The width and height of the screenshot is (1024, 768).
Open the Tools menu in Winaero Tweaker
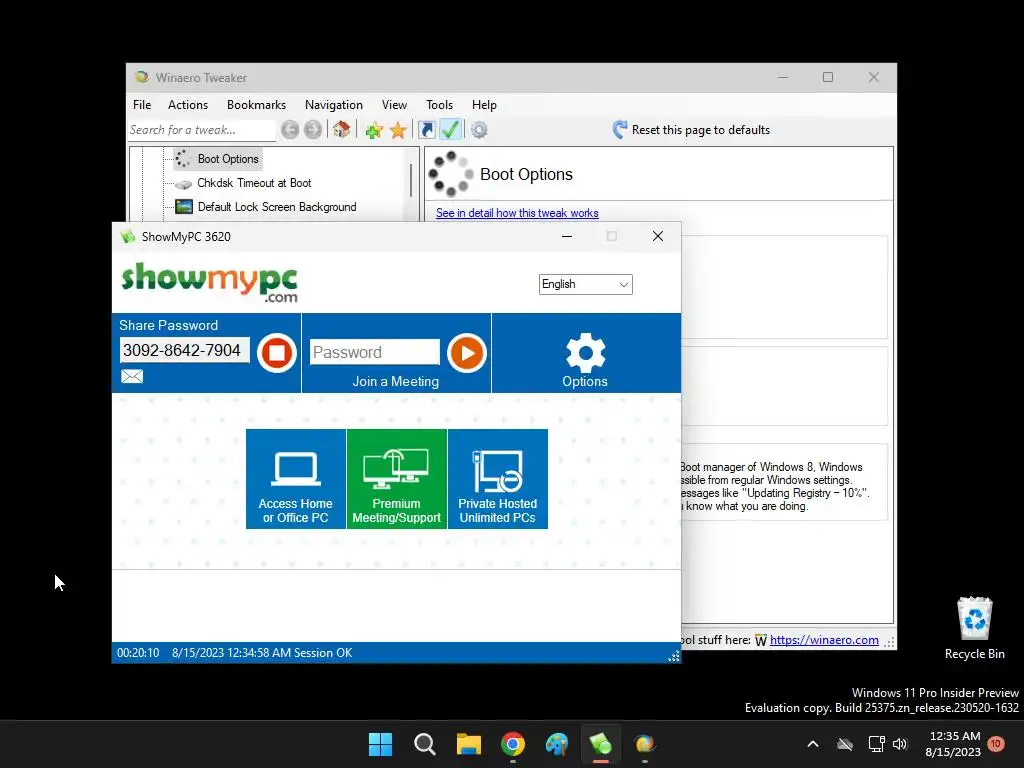click(440, 104)
